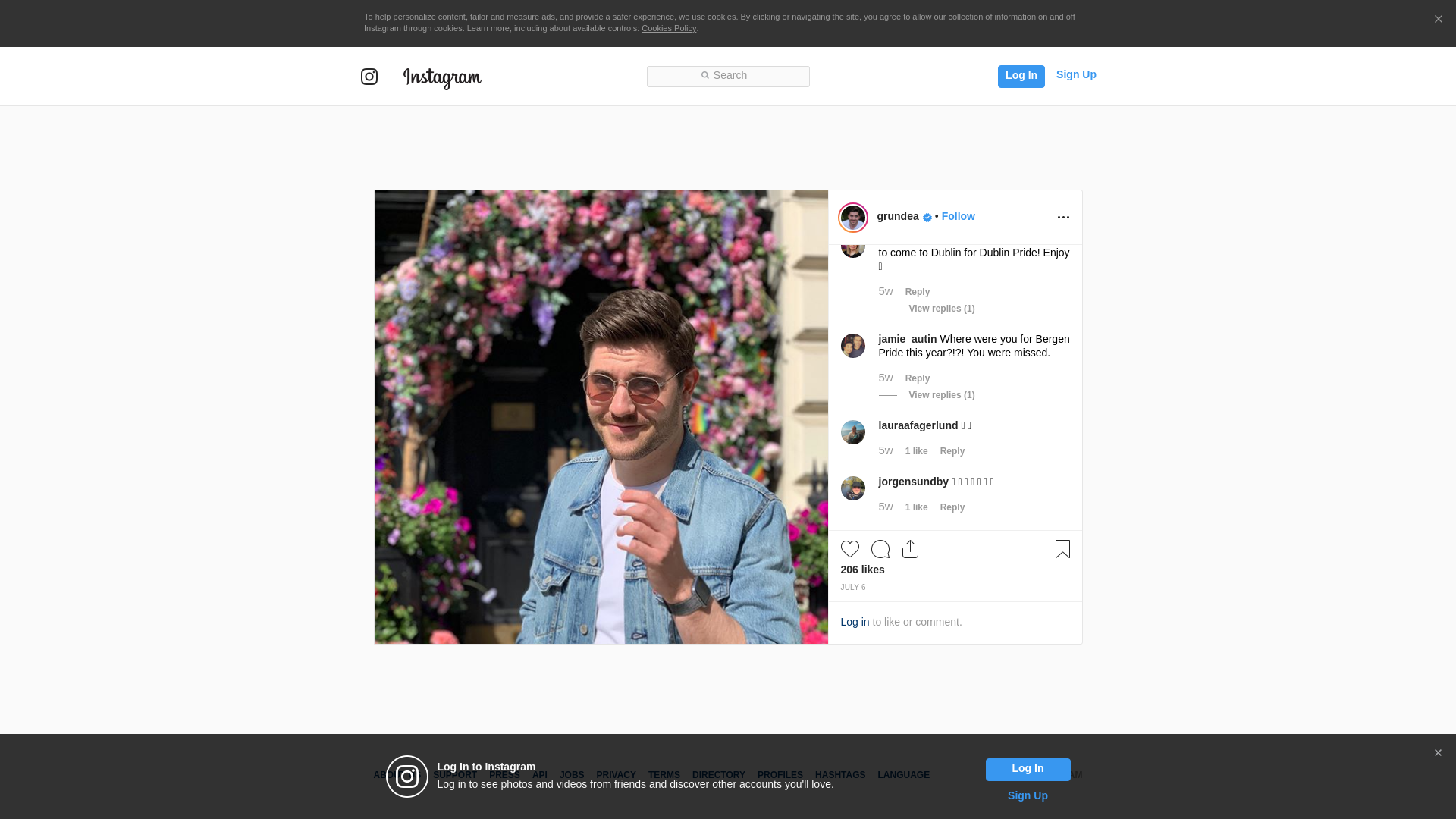
Task: Open the header Sign Up link
Action: [1075, 74]
